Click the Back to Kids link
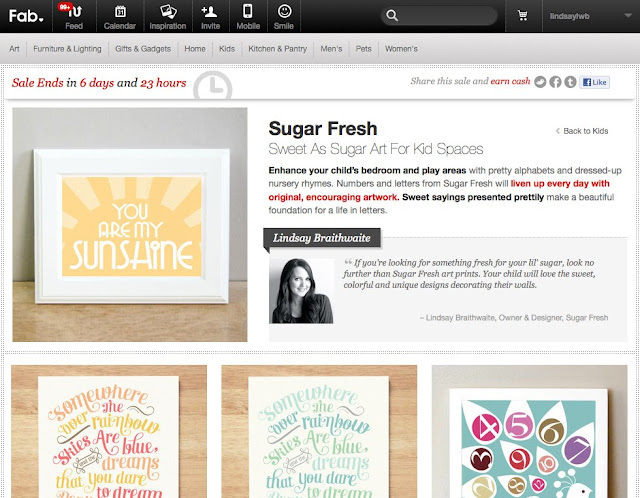 (x=582, y=131)
